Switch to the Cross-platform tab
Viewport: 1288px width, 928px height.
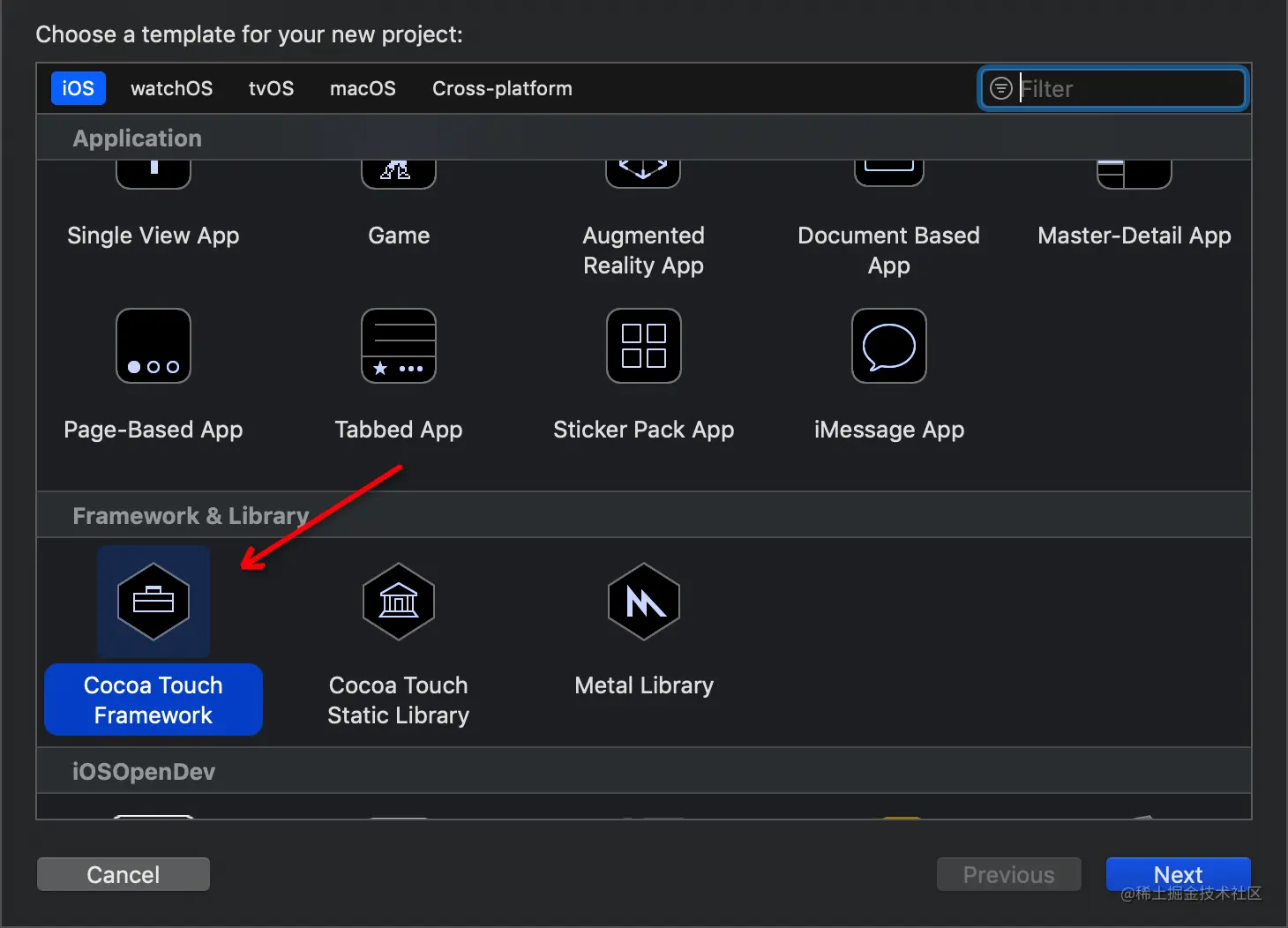[502, 88]
